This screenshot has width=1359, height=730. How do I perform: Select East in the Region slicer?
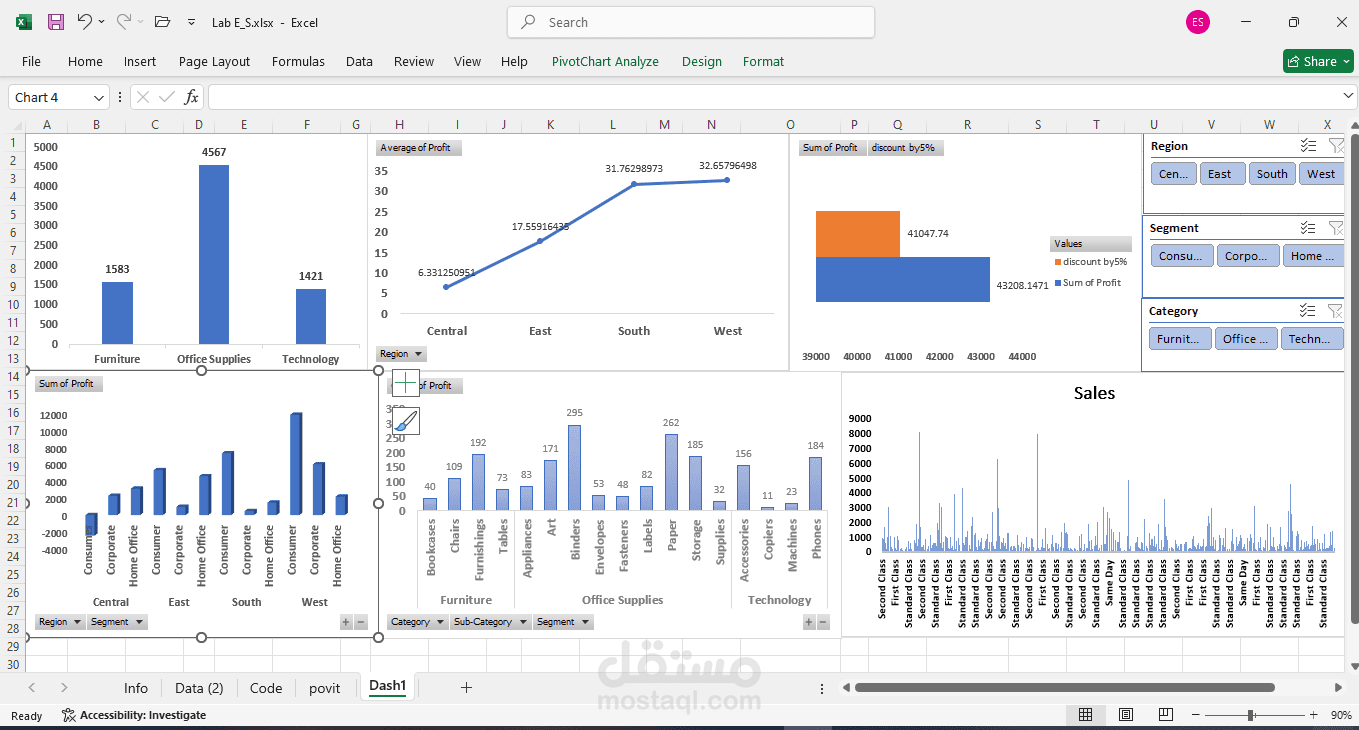coord(1222,173)
